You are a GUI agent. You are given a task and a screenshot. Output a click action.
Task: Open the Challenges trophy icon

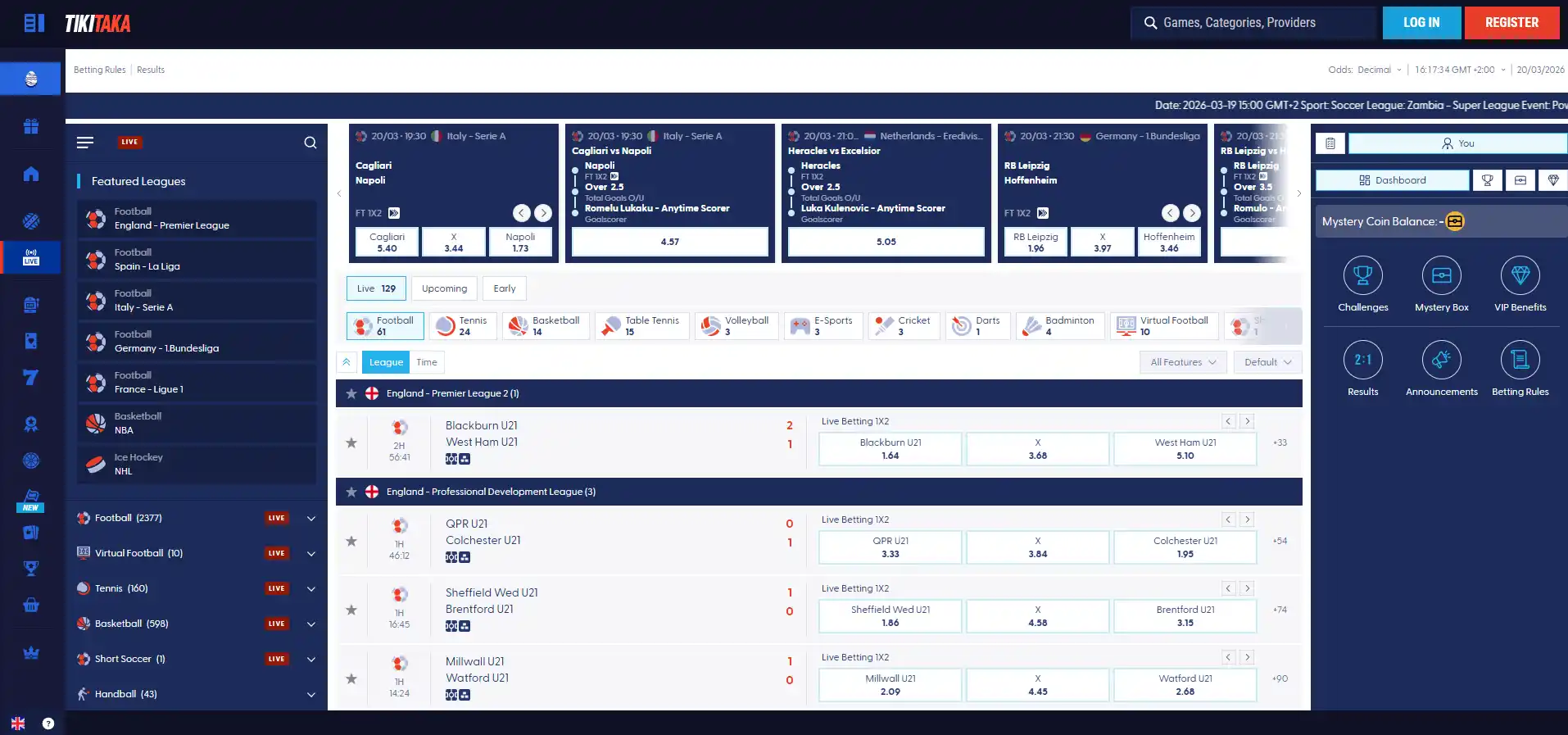[1362, 276]
